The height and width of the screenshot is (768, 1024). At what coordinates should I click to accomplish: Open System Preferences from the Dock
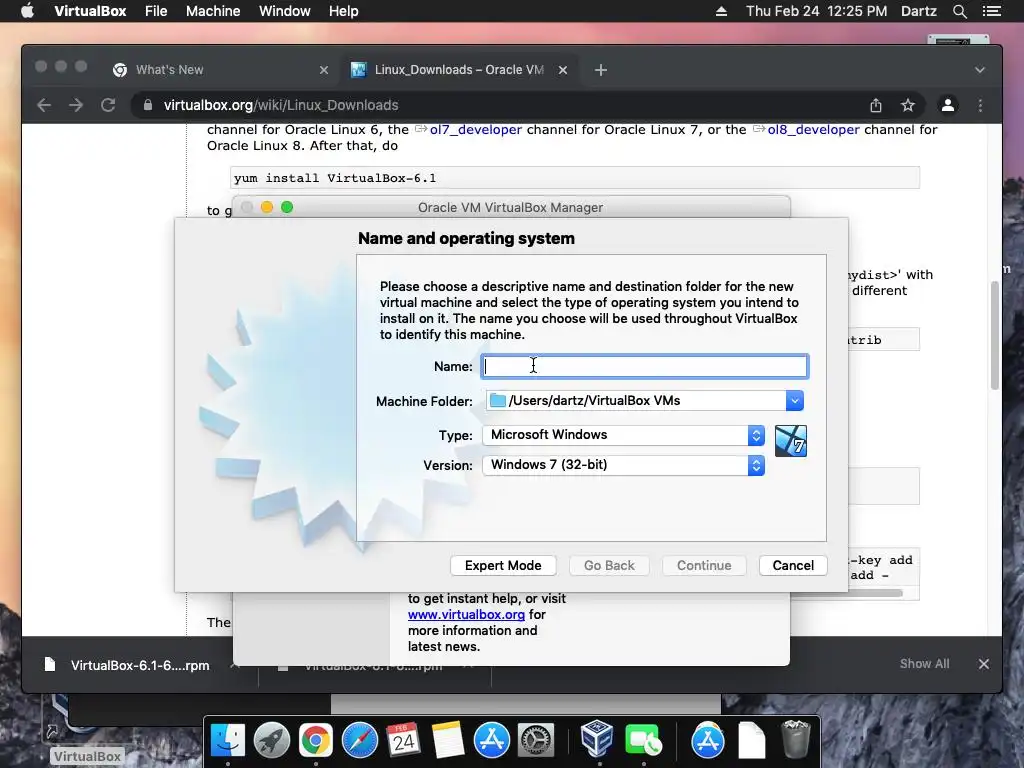click(536, 741)
